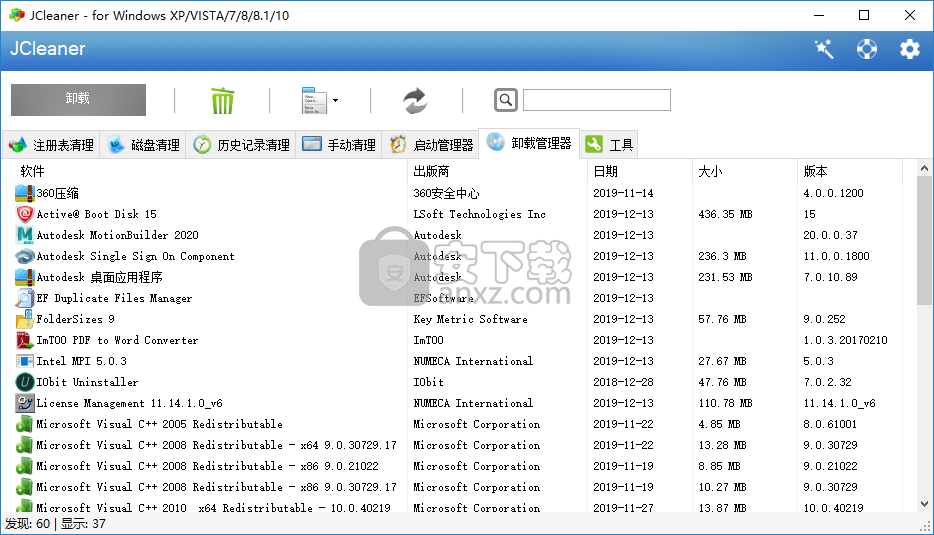Click Autodesk Single Sign On Component icon
The height and width of the screenshot is (535, 934).
coord(24,256)
